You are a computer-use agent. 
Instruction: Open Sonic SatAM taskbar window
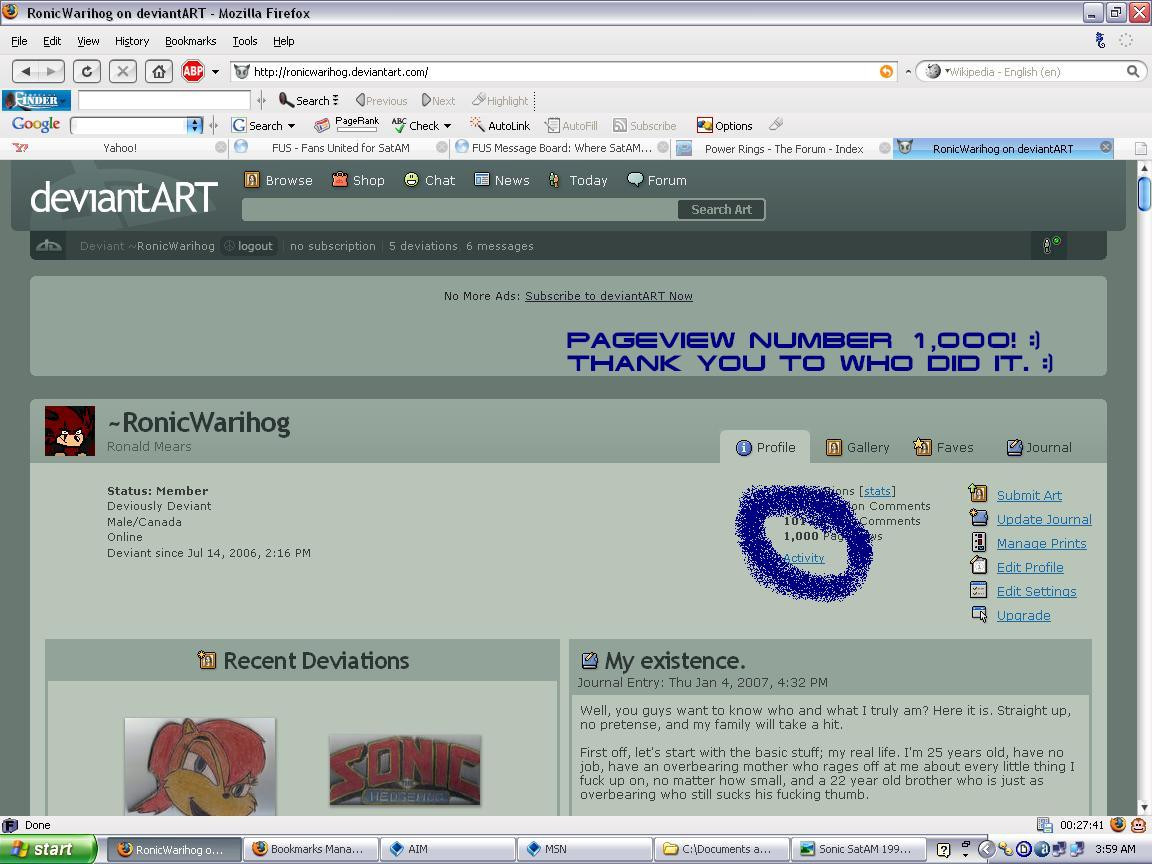pyautogui.click(x=857, y=849)
